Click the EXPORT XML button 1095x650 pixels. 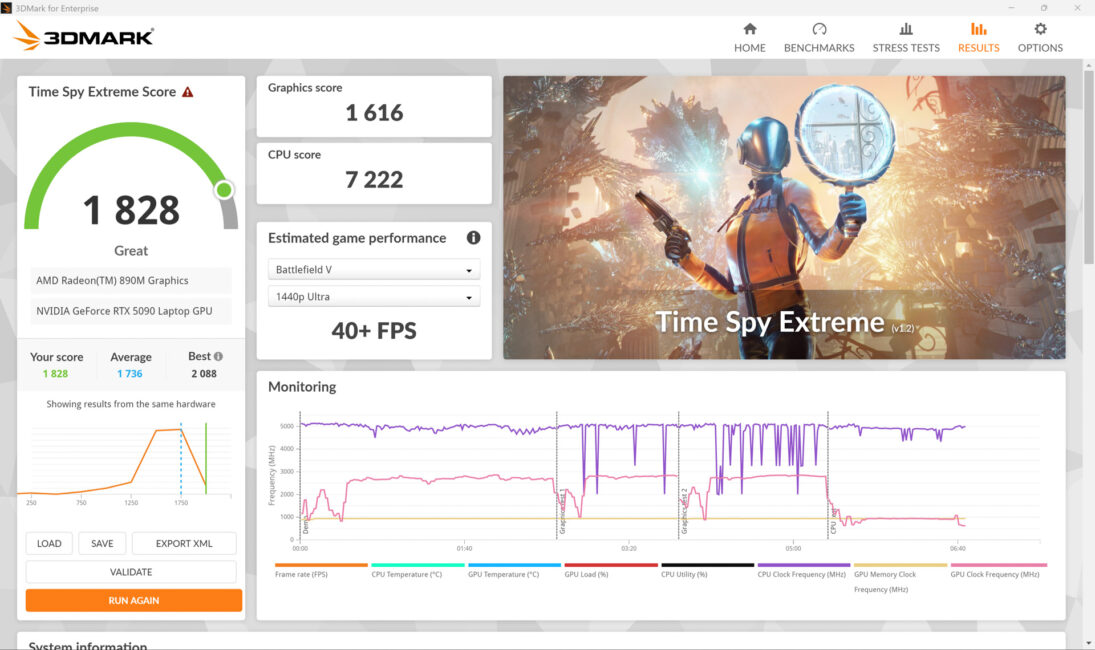184,543
